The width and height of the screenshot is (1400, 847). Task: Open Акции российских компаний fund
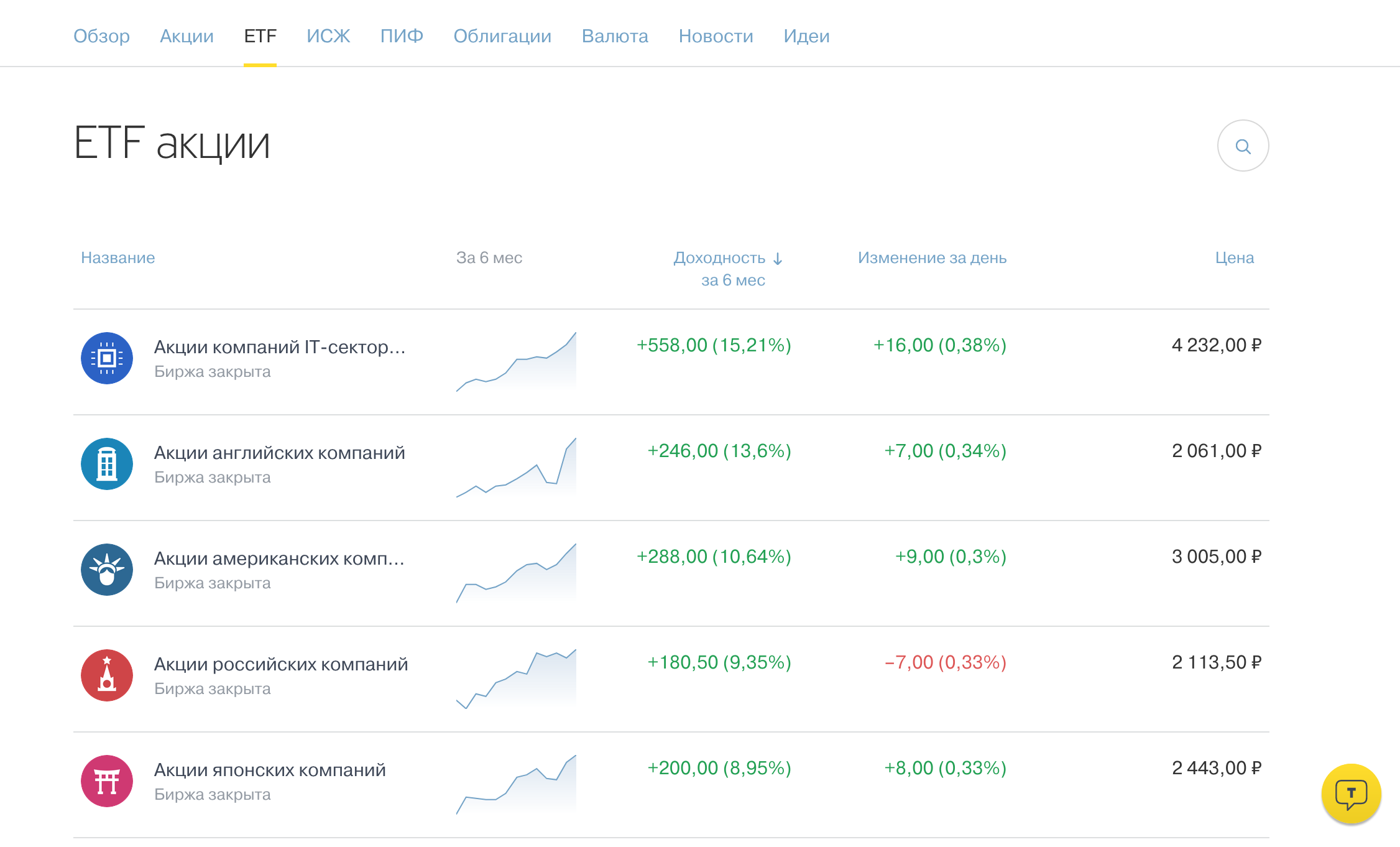[281, 664]
